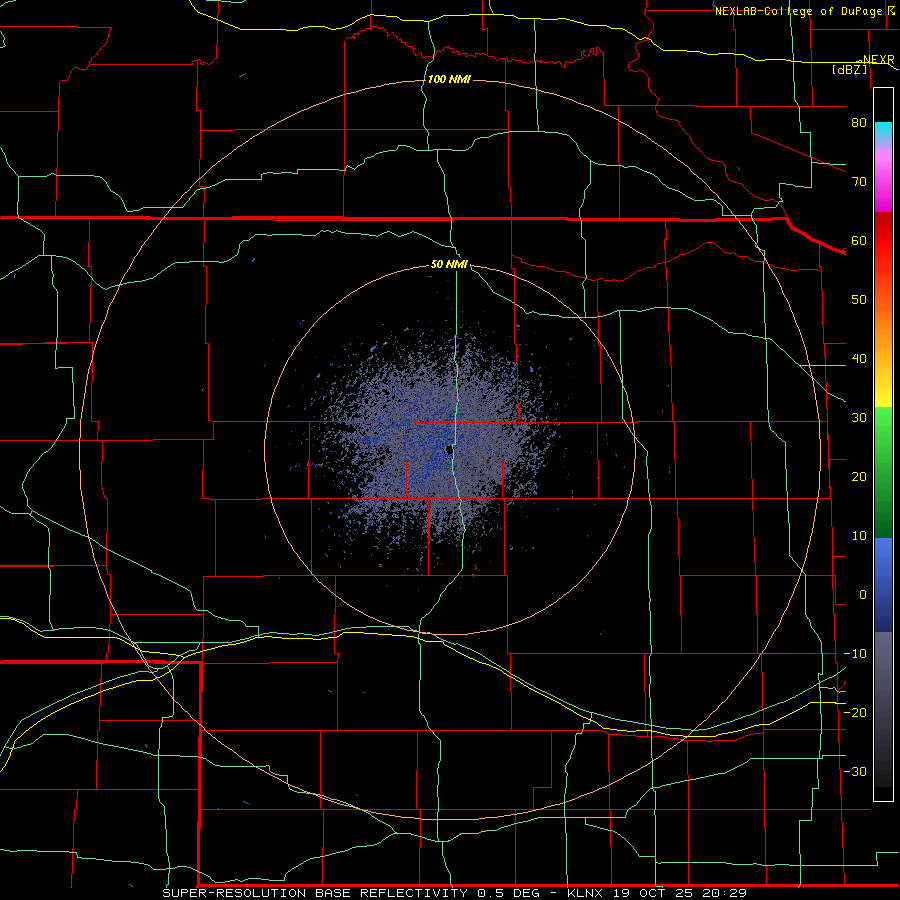Click the -20 value on the scale

pyautogui.click(x=855, y=712)
